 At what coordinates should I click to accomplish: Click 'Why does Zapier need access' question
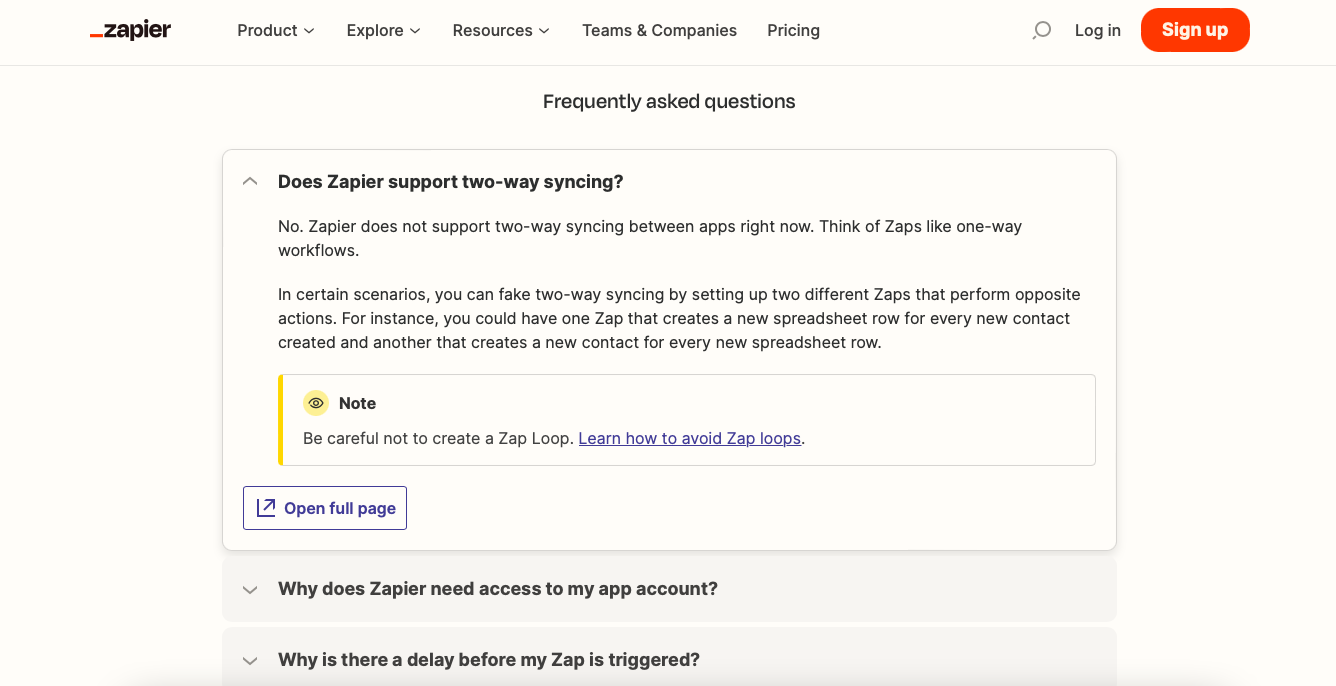tap(498, 589)
